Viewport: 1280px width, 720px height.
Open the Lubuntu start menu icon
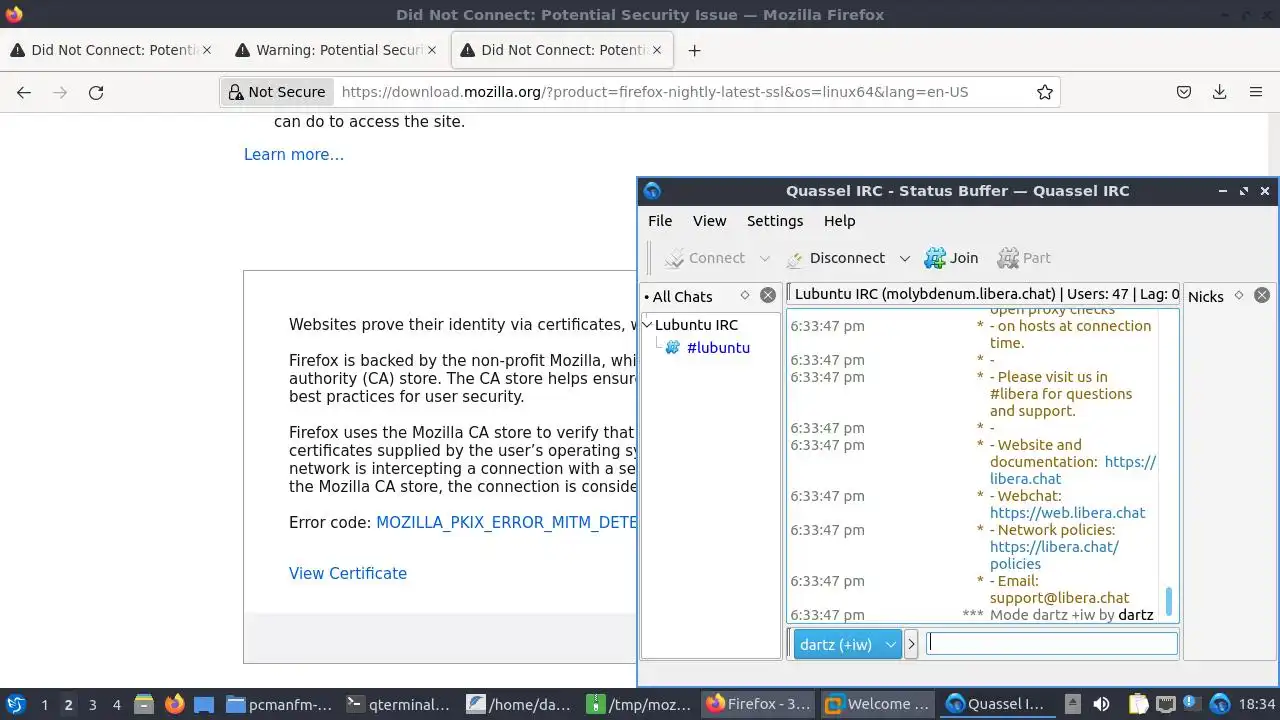point(15,704)
